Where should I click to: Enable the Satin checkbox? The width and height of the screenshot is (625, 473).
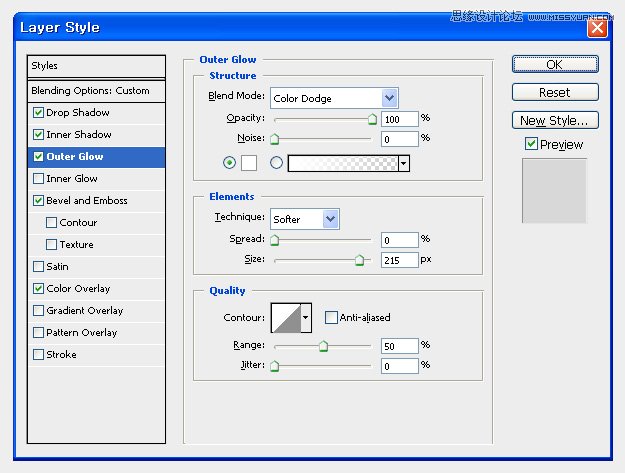coord(38,266)
